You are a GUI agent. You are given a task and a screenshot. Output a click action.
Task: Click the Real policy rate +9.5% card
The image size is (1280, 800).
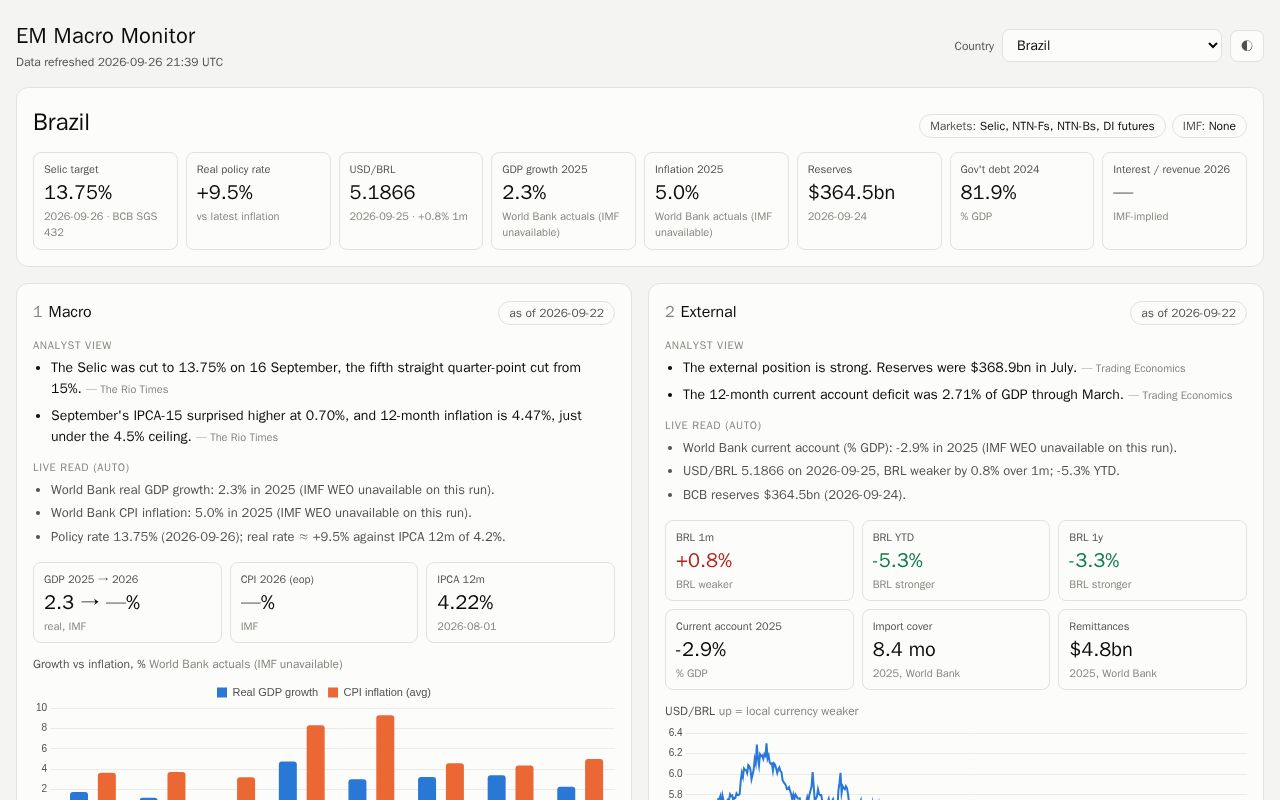pos(258,201)
